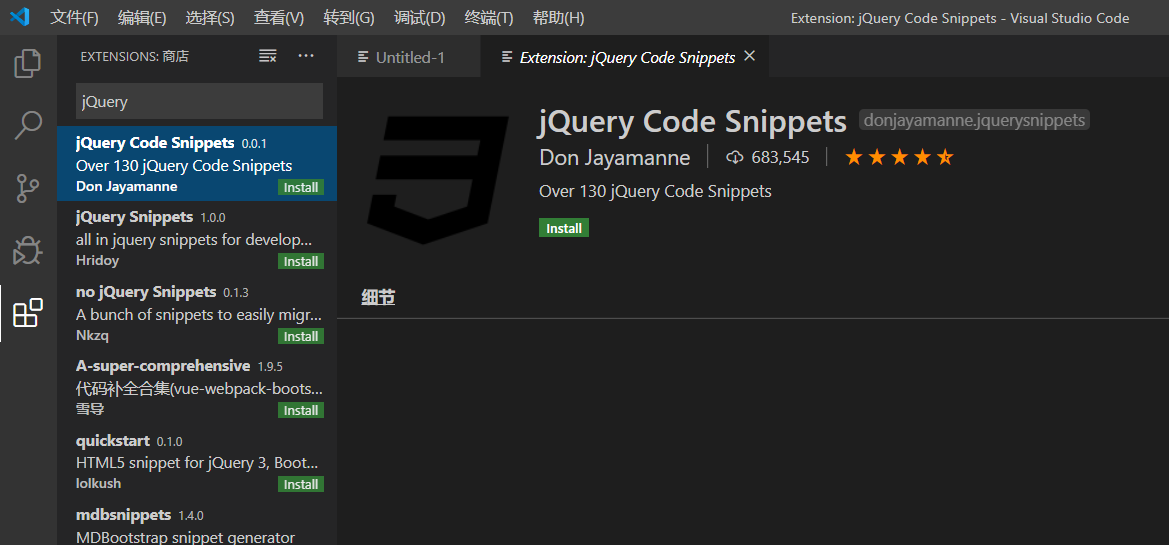
Task: Click Over 130 jQuery Code Snippets description on details page
Action: coord(655,192)
